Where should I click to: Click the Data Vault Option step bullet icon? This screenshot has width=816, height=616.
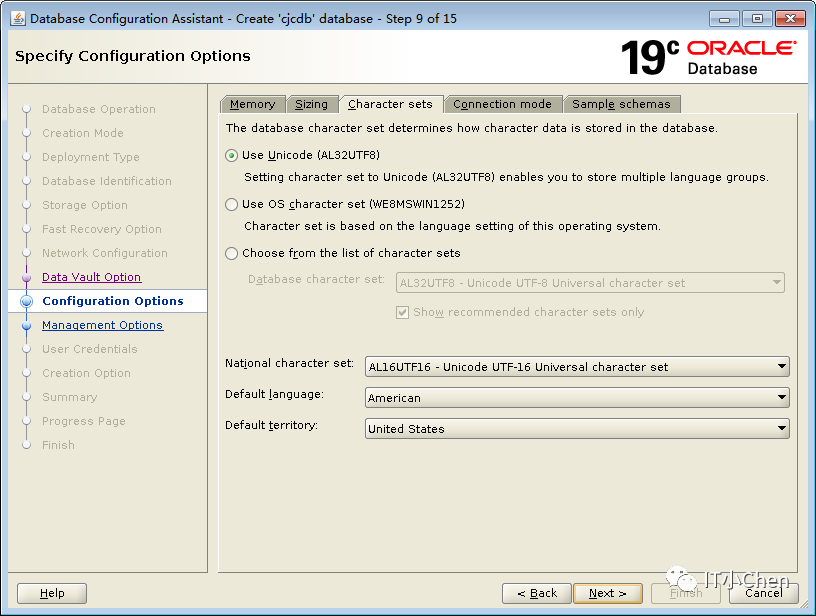[x=27, y=278]
